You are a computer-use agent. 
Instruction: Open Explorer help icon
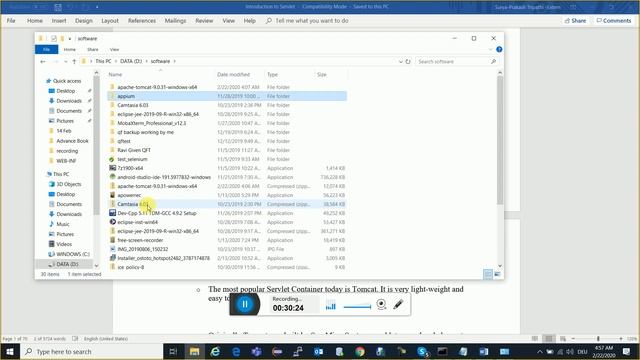pyautogui.click(x=499, y=49)
